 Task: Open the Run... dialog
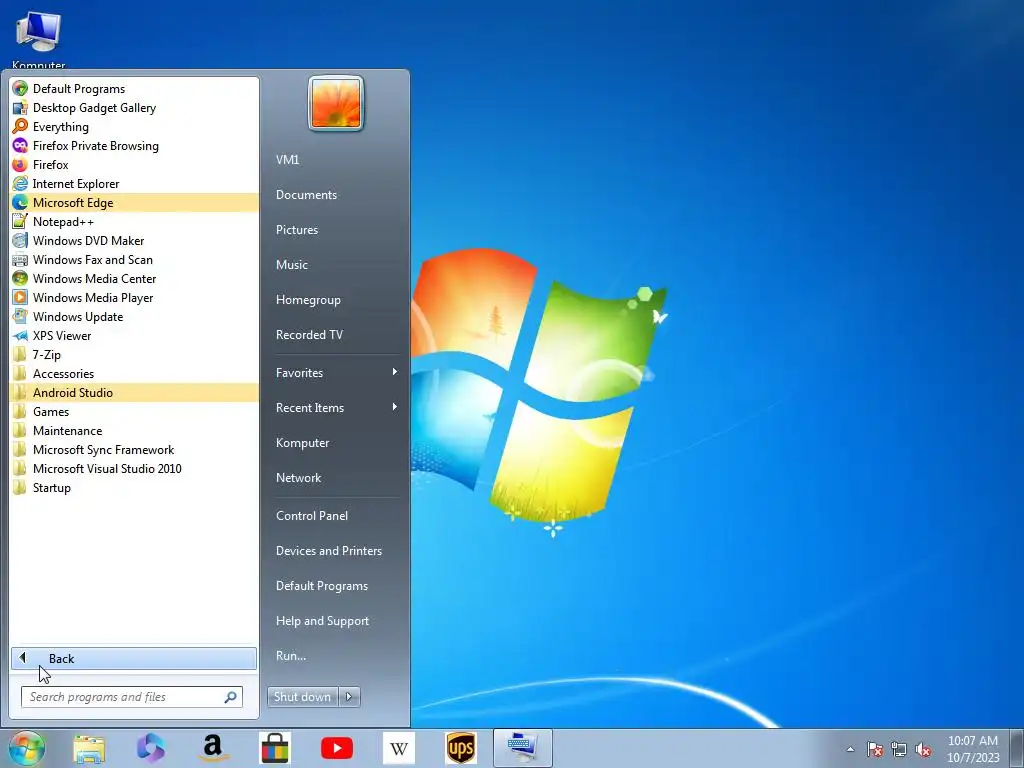(x=336, y=656)
